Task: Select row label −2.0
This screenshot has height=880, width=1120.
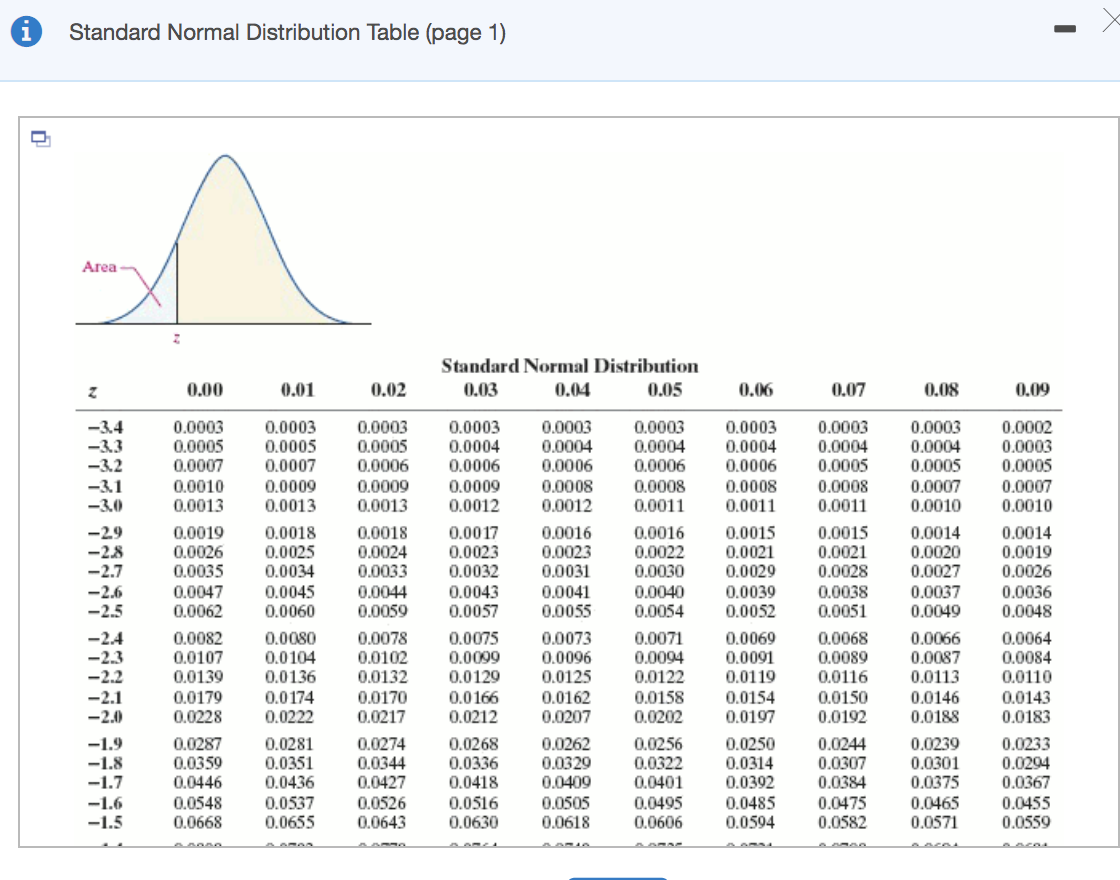Action: [x=105, y=716]
